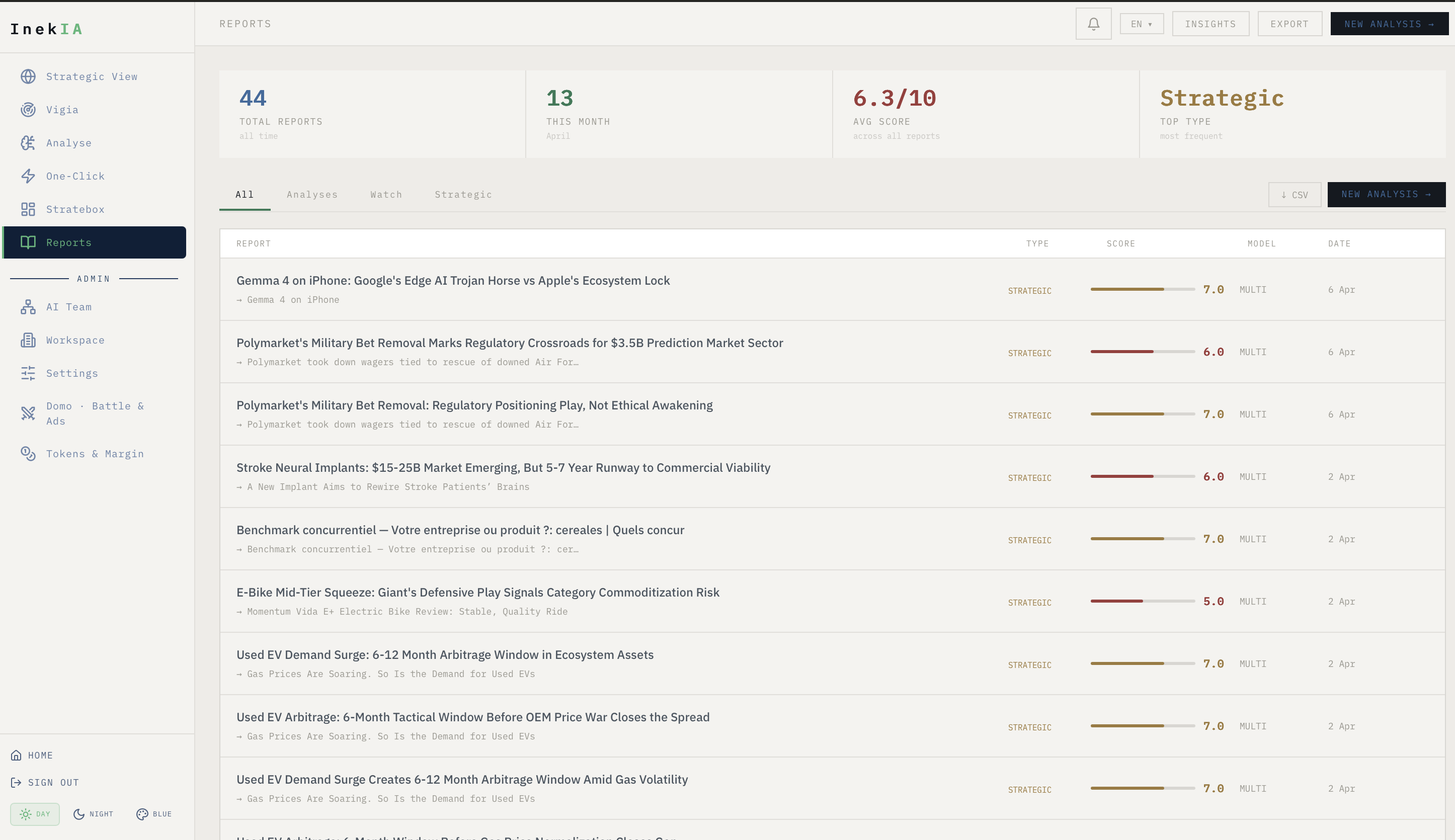
Task: Select Day theme toggle
Action: (35, 814)
